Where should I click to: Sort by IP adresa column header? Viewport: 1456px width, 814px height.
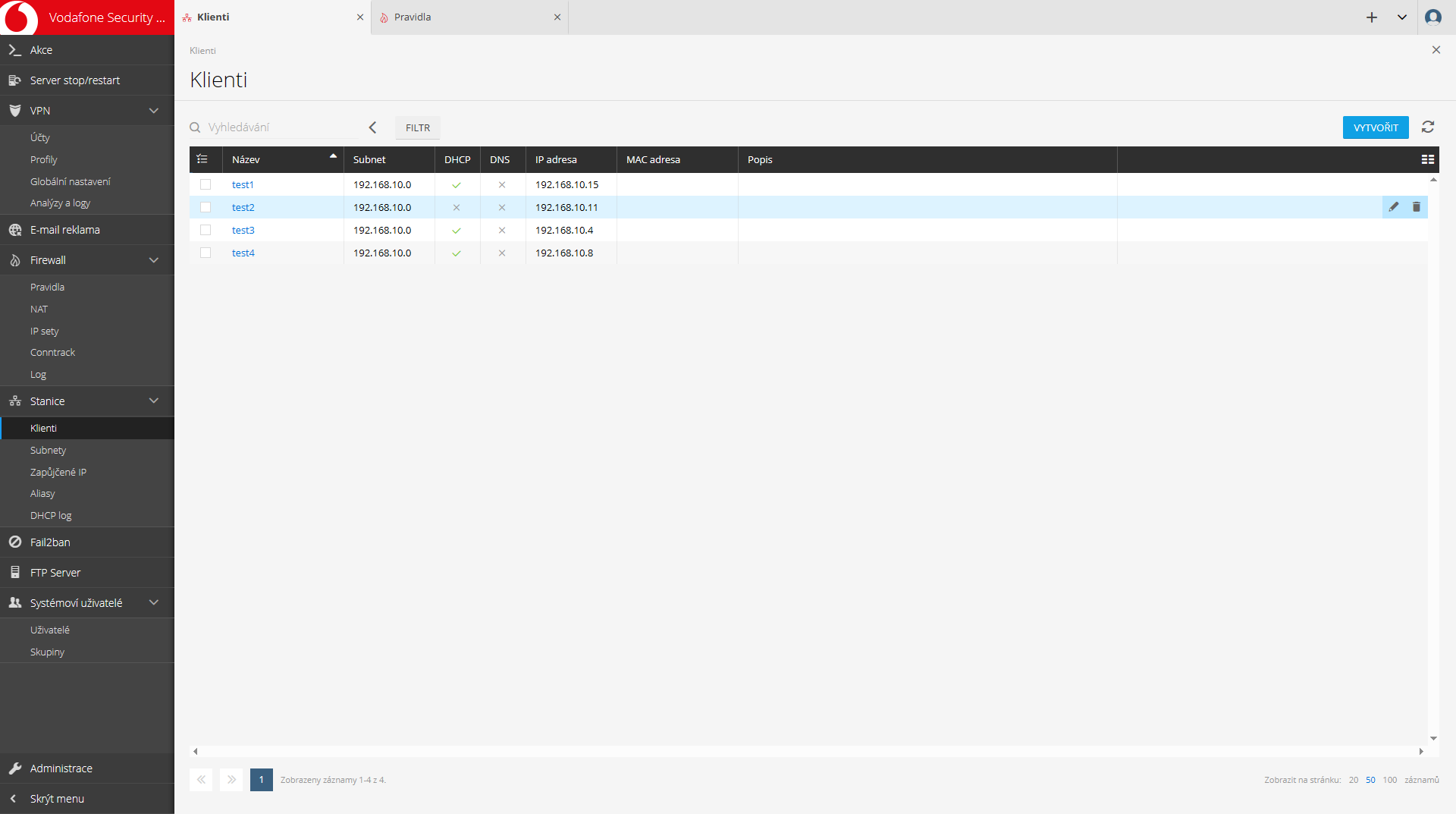571,159
